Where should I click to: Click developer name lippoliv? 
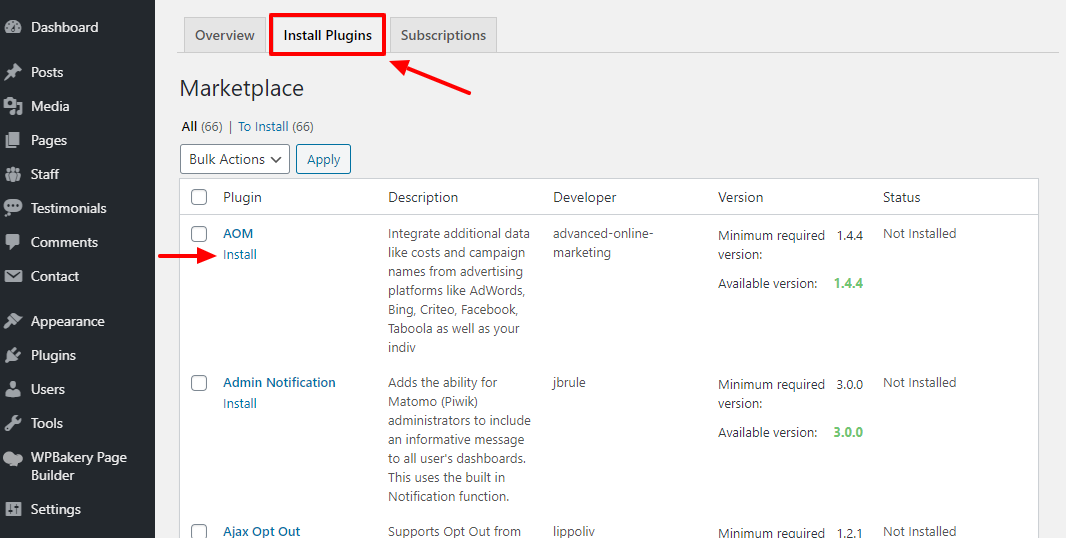[574, 531]
